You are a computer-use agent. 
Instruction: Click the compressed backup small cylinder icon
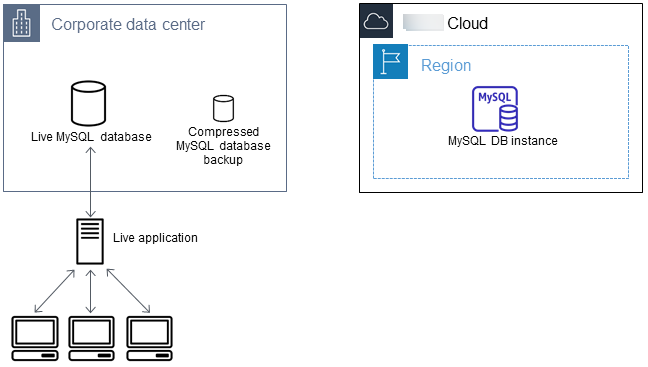coord(224,108)
